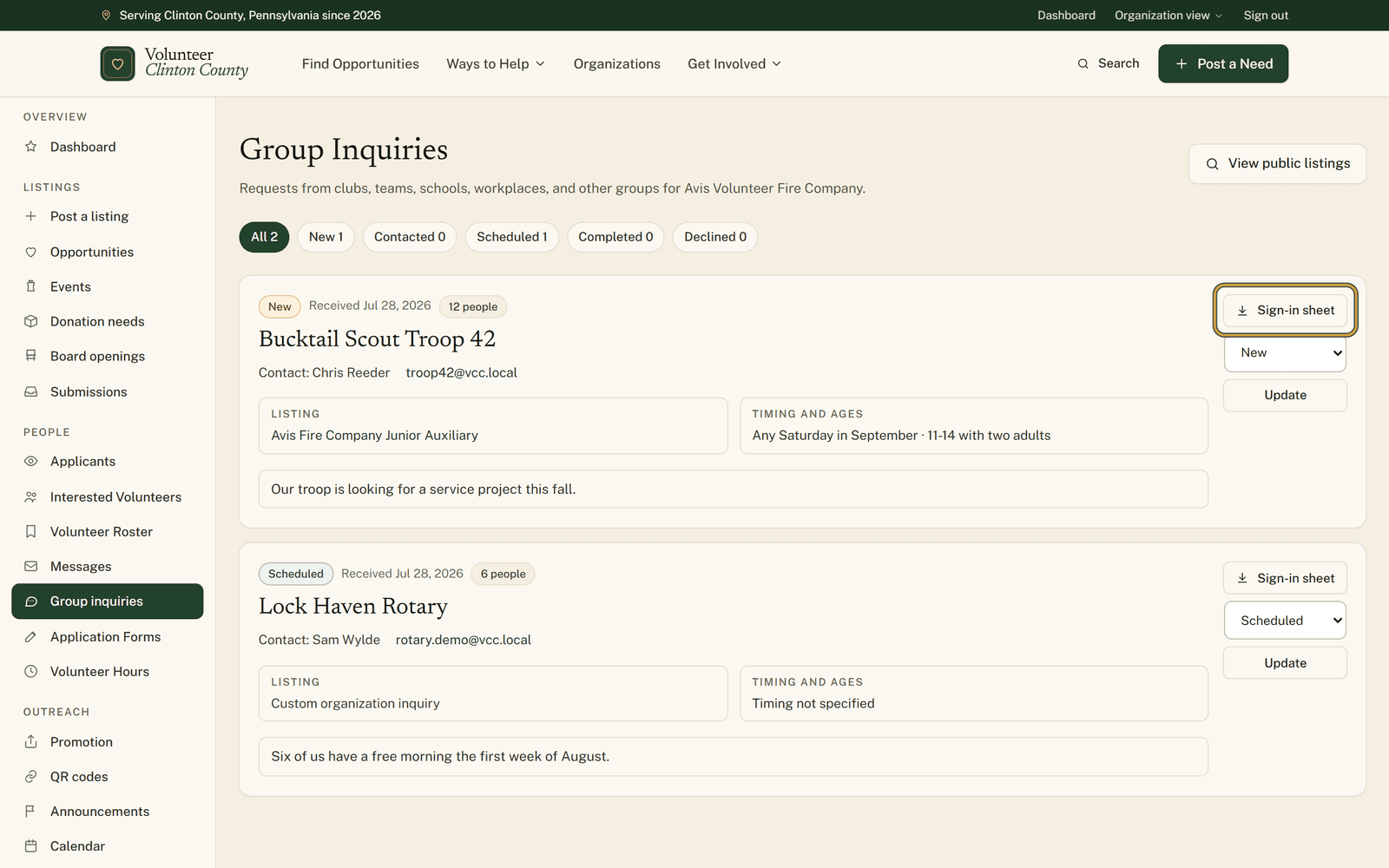Click the people icon beside Interested Volunteers
1389x868 pixels.
coord(31,496)
